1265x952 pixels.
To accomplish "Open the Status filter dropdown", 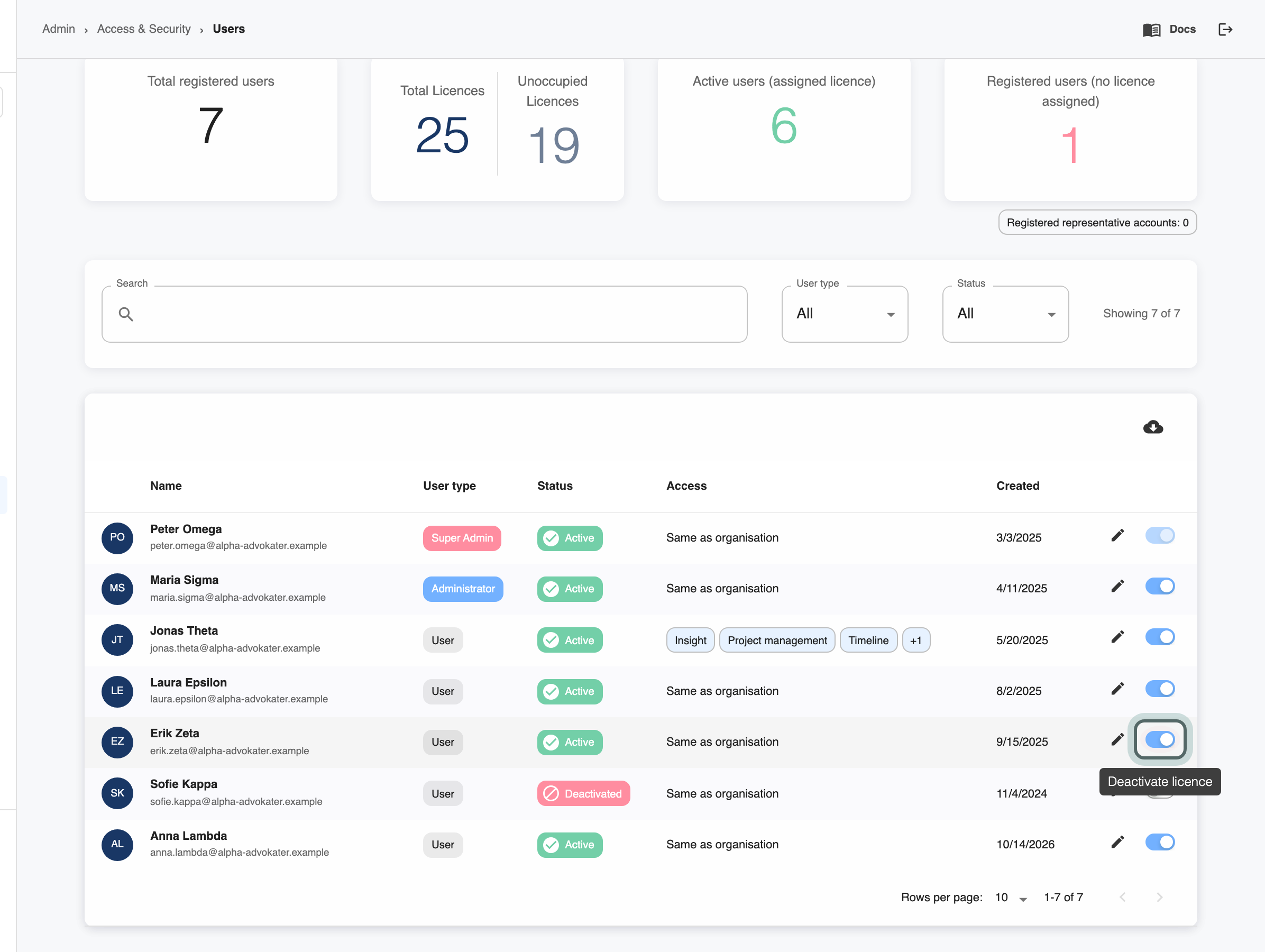I will pyautogui.click(x=1005, y=314).
